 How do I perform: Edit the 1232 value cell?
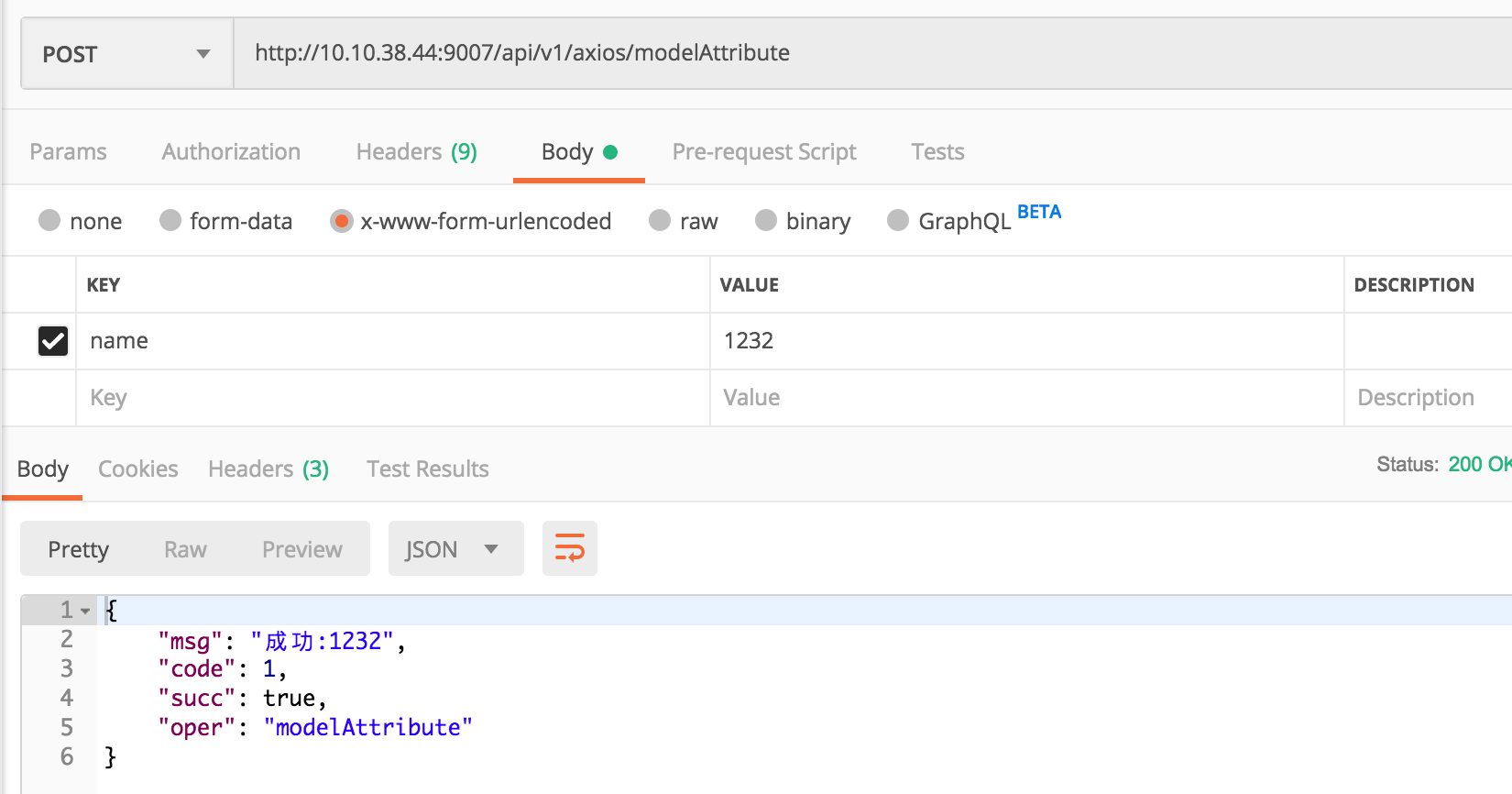click(1027, 341)
